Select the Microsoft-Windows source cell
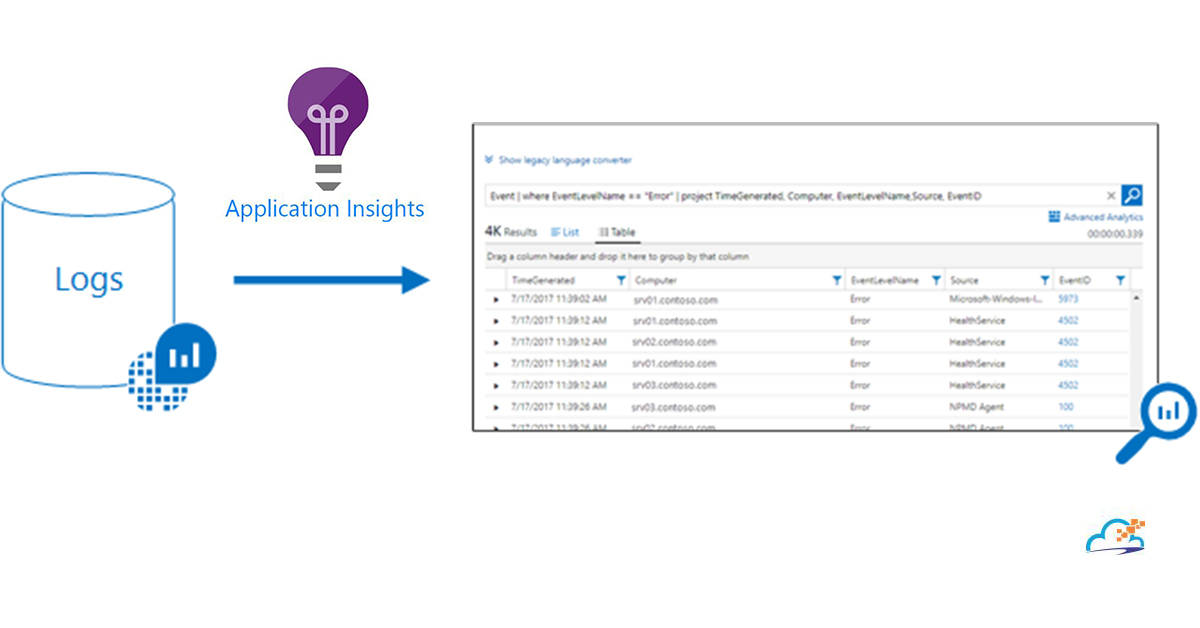The width and height of the screenshot is (1200, 628). point(996,299)
